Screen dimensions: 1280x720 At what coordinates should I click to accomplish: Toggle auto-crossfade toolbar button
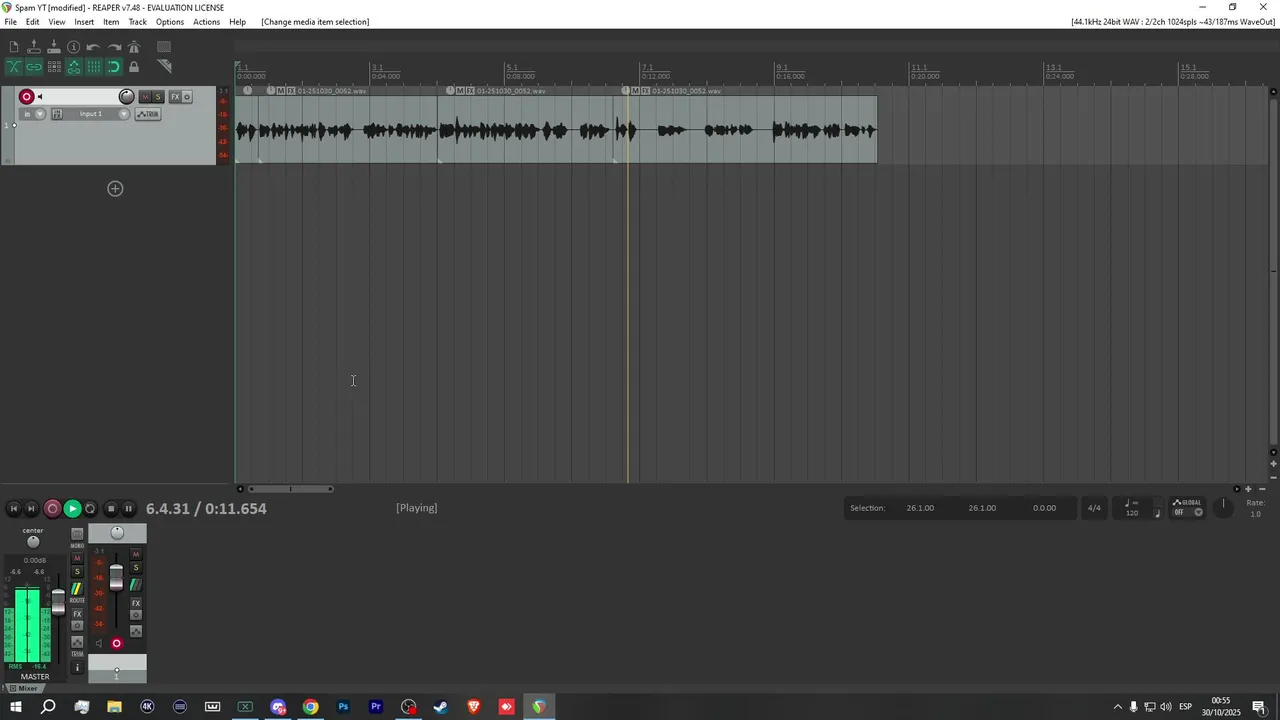coord(14,67)
